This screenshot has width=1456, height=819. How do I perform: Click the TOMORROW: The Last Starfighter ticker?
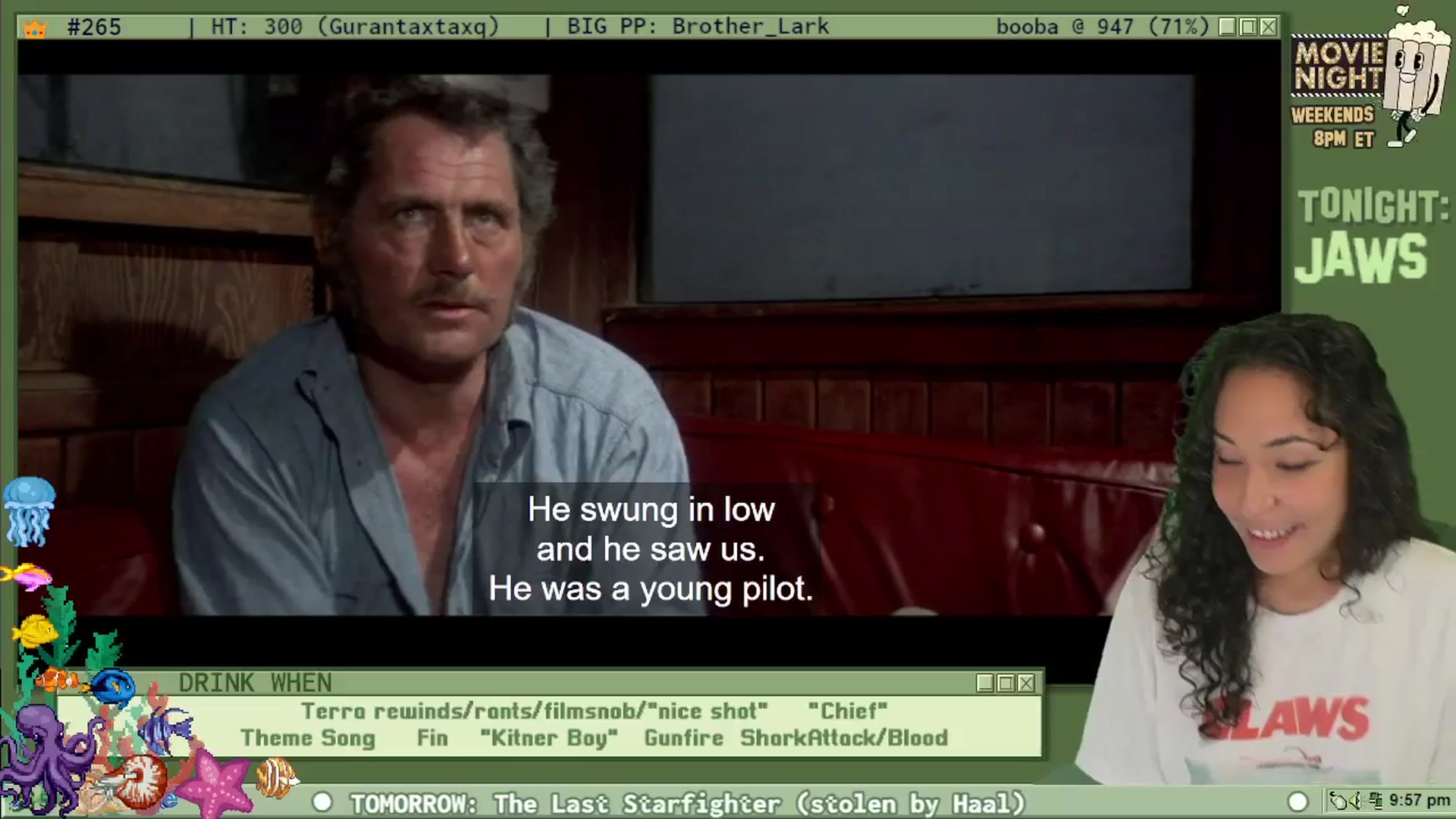(687, 803)
